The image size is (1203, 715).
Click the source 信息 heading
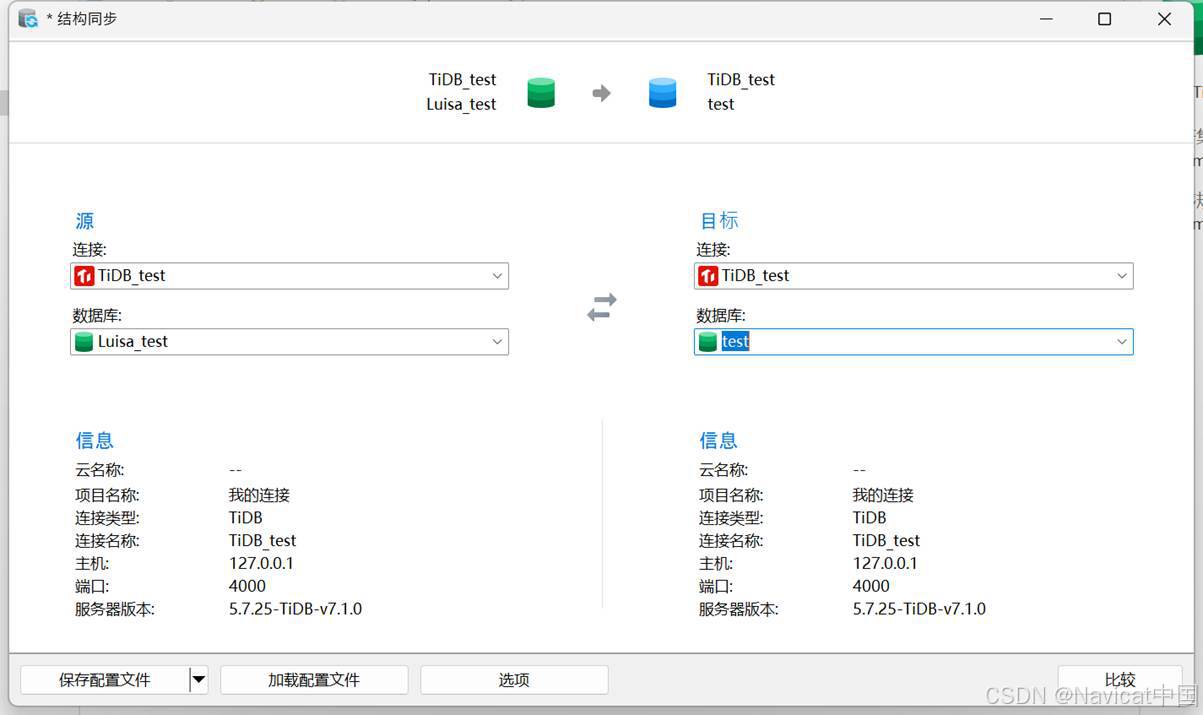click(94, 440)
